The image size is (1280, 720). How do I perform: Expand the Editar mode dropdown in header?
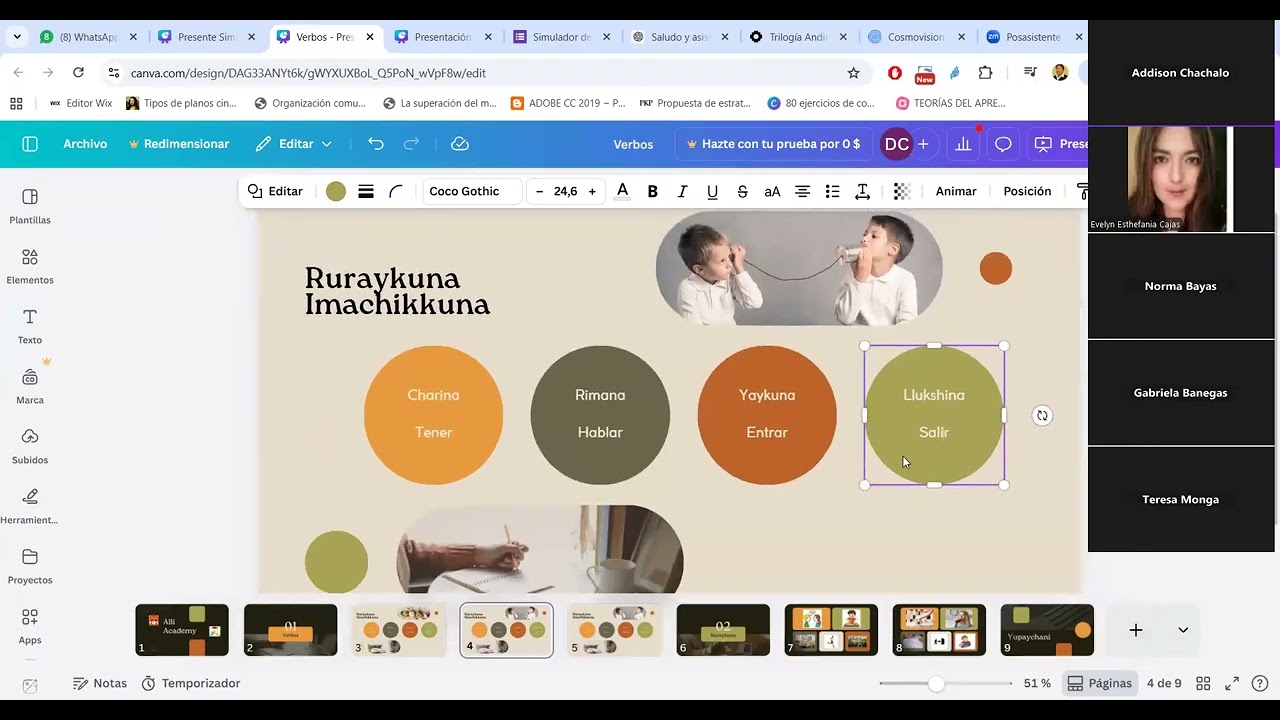[293, 144]
